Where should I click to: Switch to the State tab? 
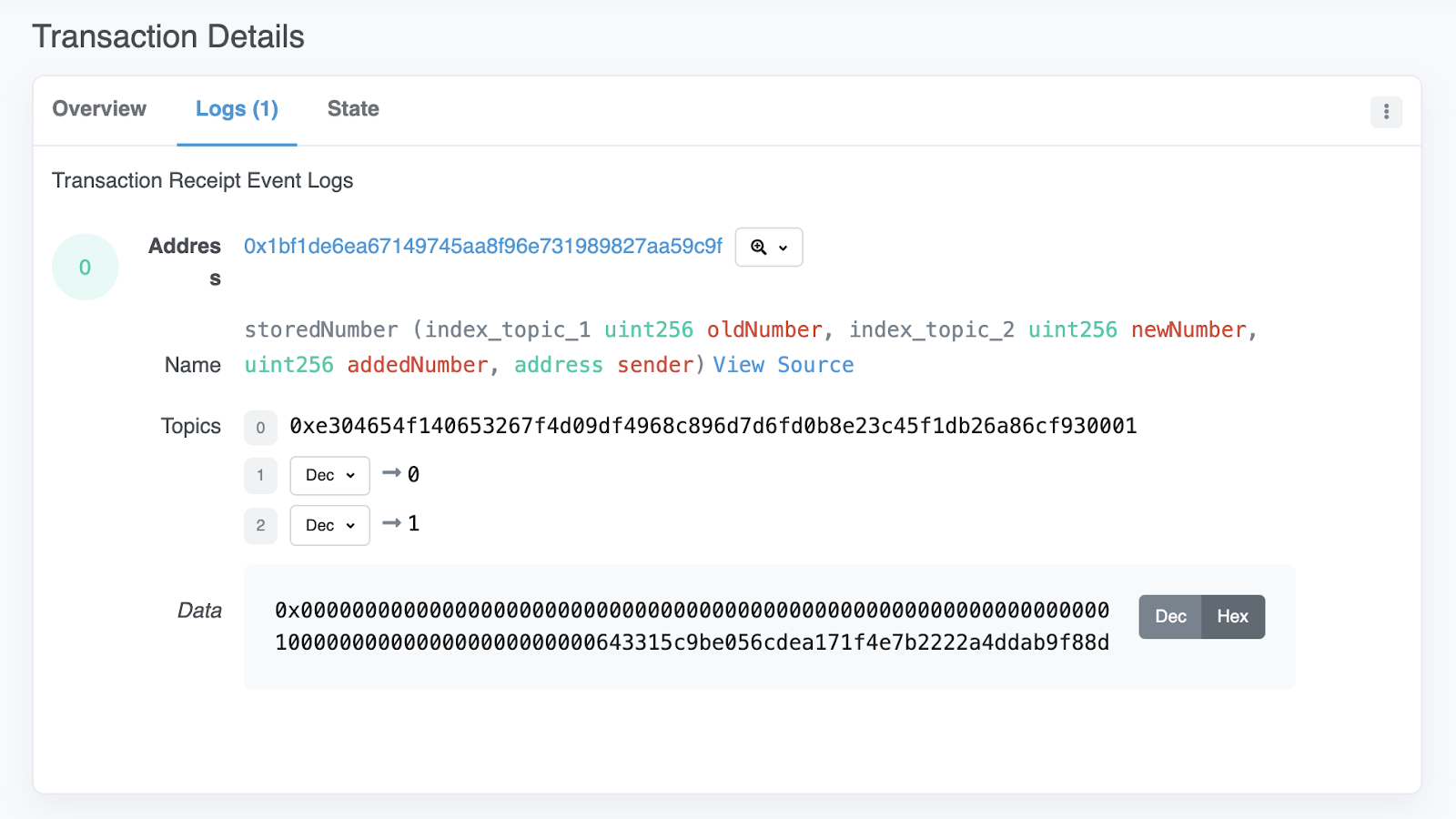(x=352, y=109)
